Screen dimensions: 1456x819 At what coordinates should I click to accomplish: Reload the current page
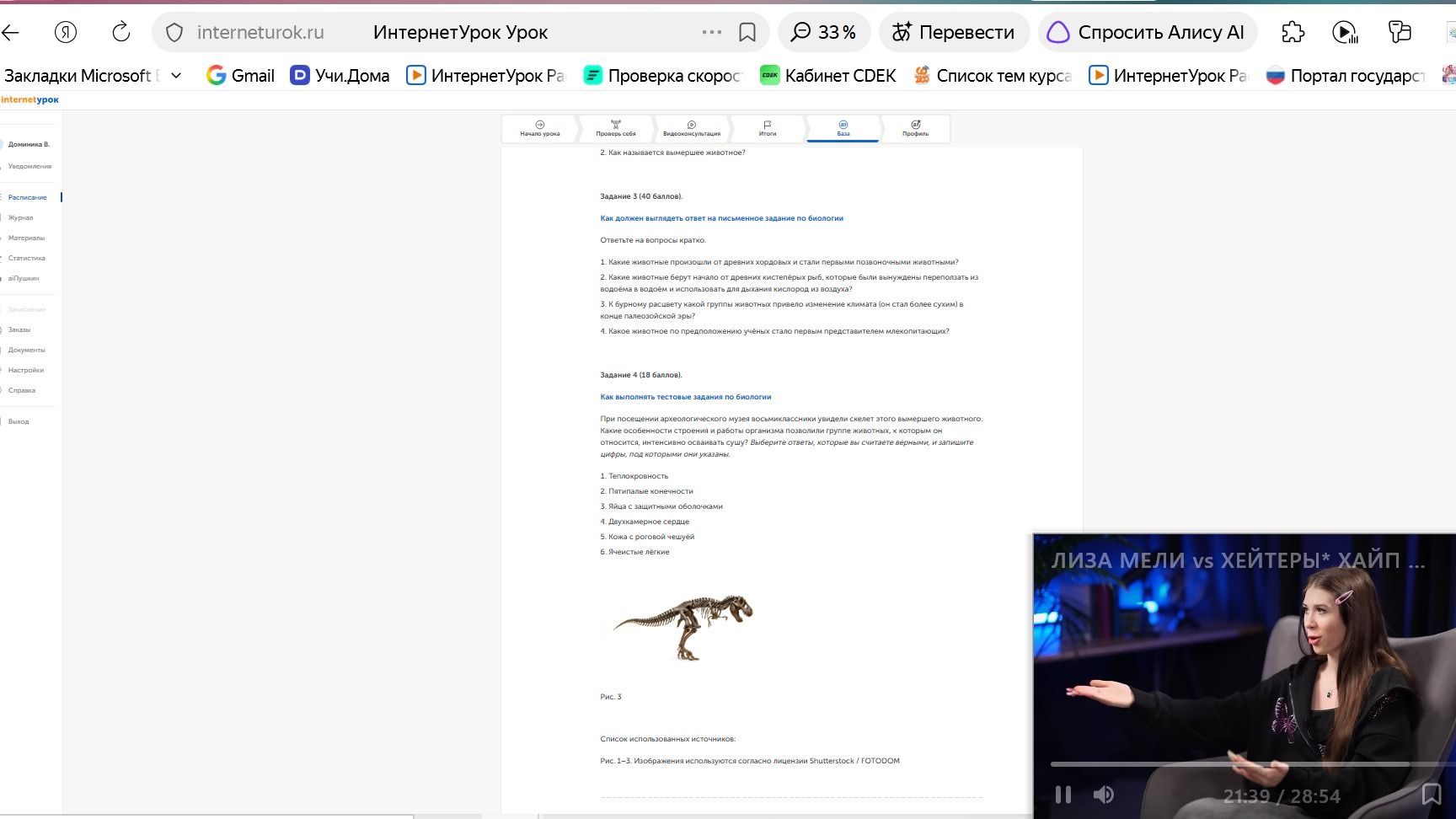121,32
